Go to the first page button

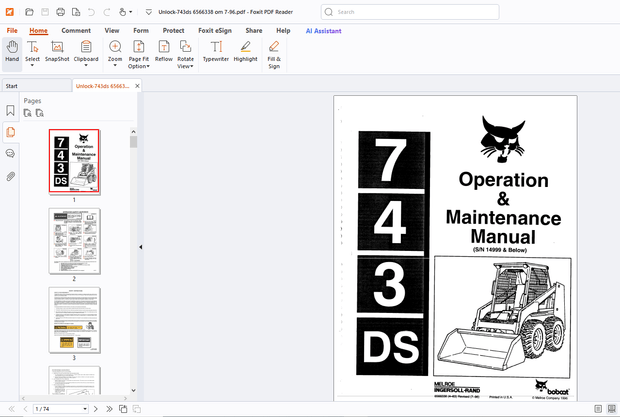click(x=11, y=409)
